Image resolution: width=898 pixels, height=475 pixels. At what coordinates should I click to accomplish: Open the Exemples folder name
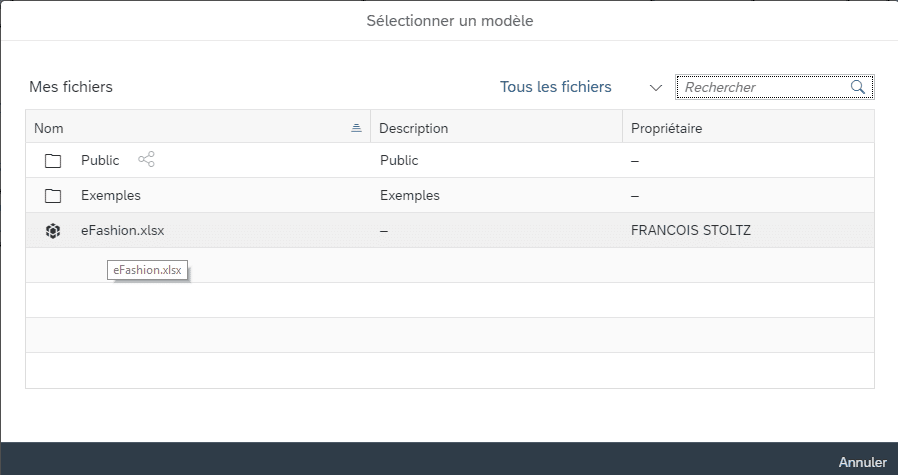coord(111,195)
